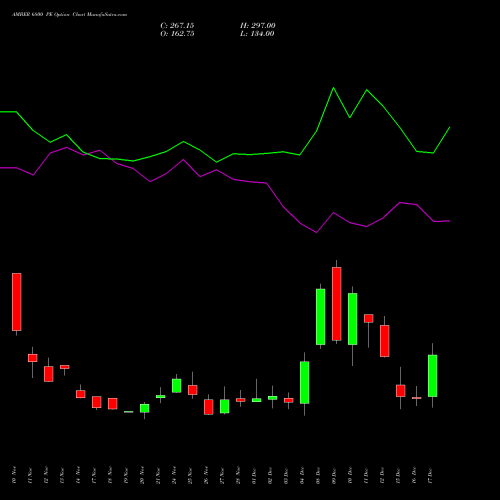Click the '01 Dec' date label
Image resolution: width=500 pixels, height=500 pixels.
[254, 475]
